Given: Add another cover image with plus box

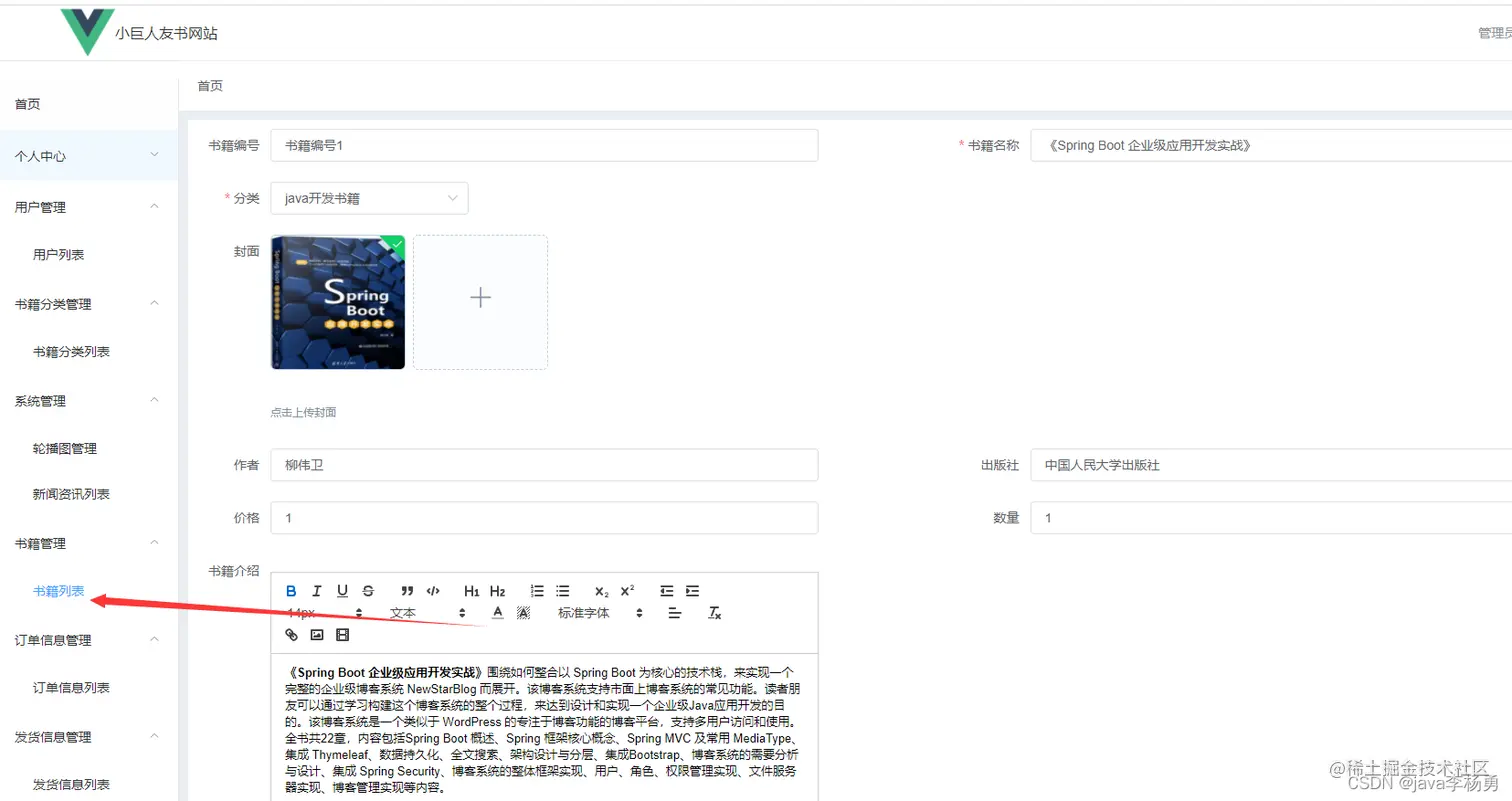Looking at the screenshot, I should point(480,302).
